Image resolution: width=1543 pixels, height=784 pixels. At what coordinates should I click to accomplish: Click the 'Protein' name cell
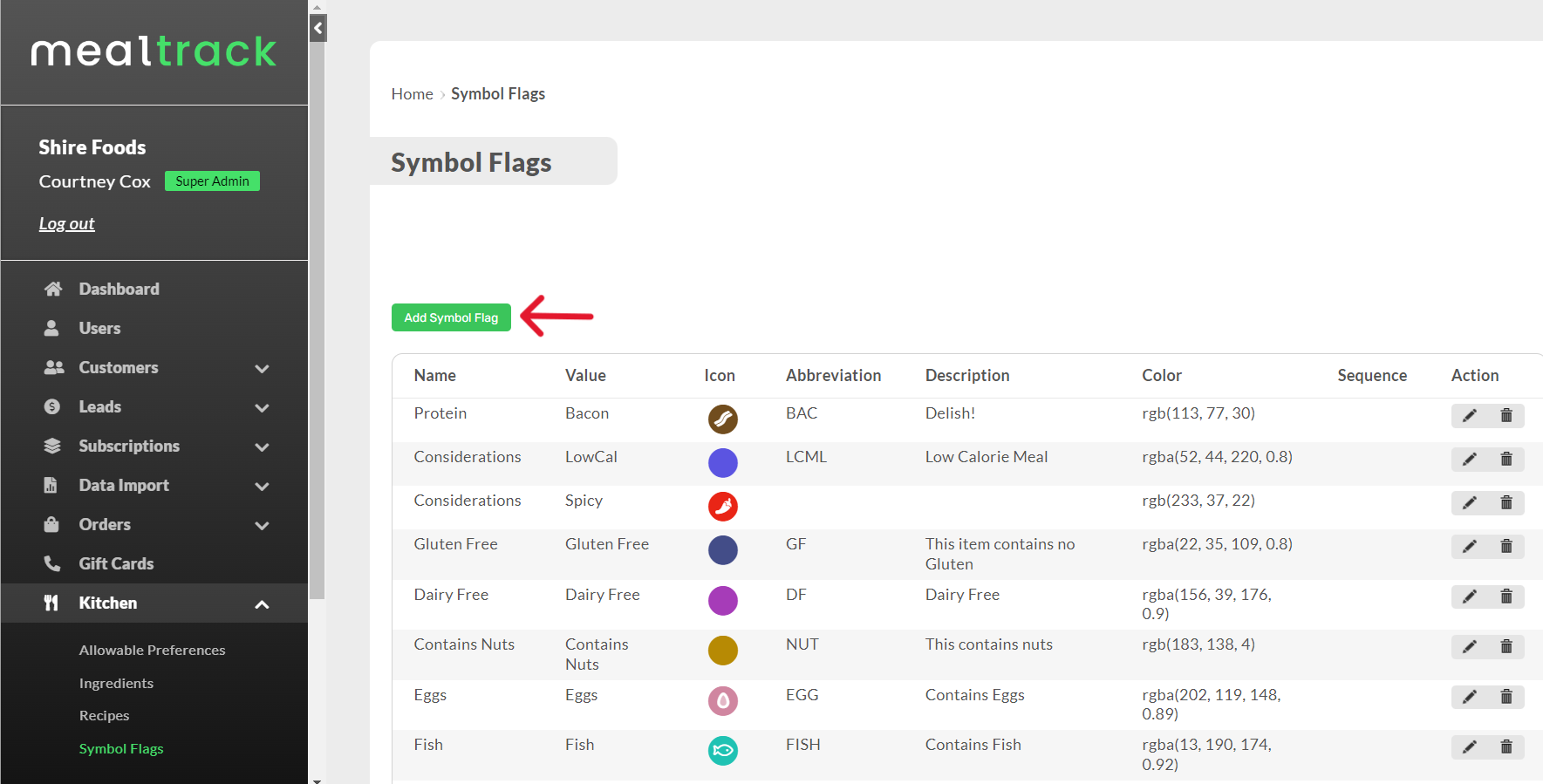pyautogui.click(x=440, y=413)
